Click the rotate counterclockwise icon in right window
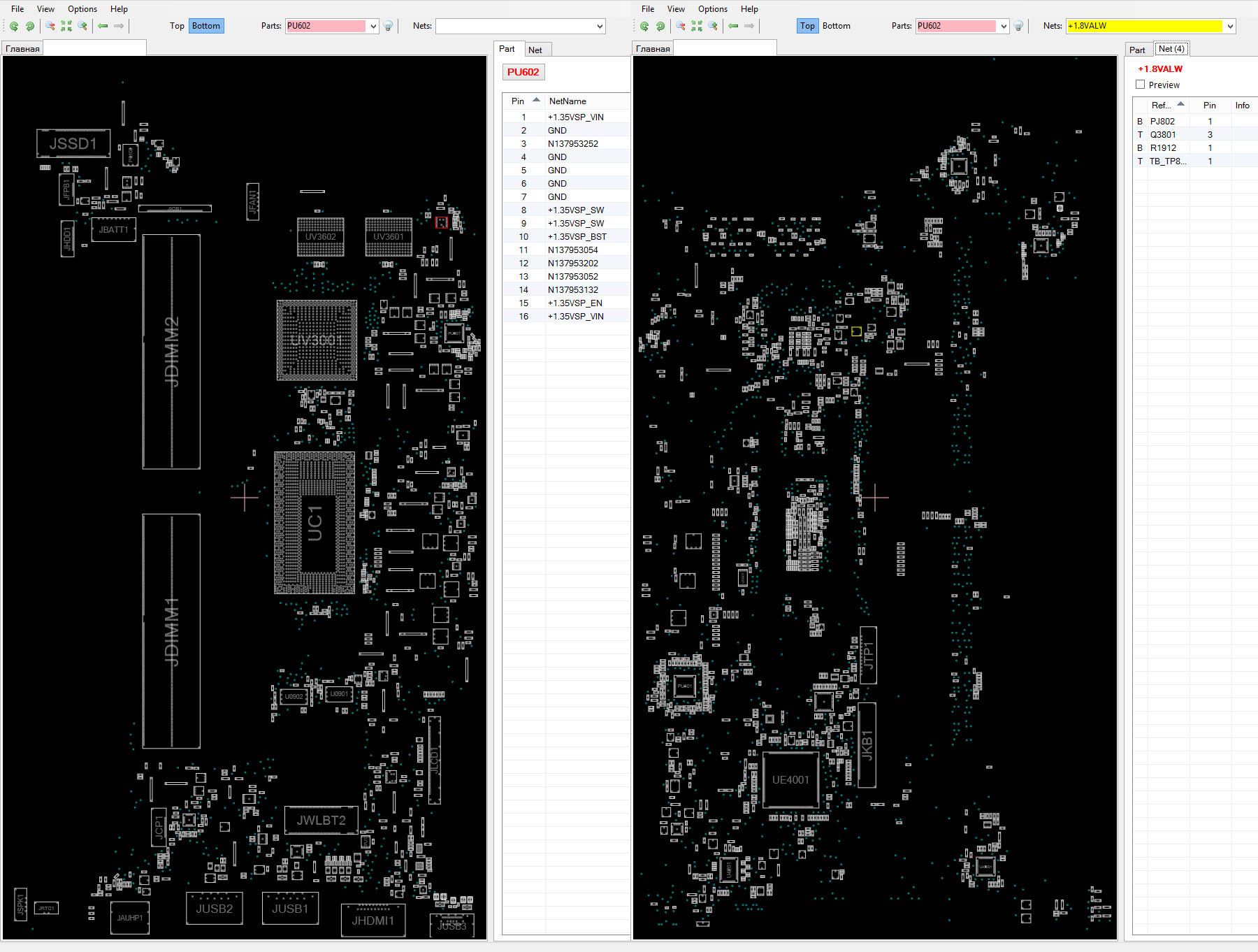The image size is (1258, 952). tap(644, 26)
